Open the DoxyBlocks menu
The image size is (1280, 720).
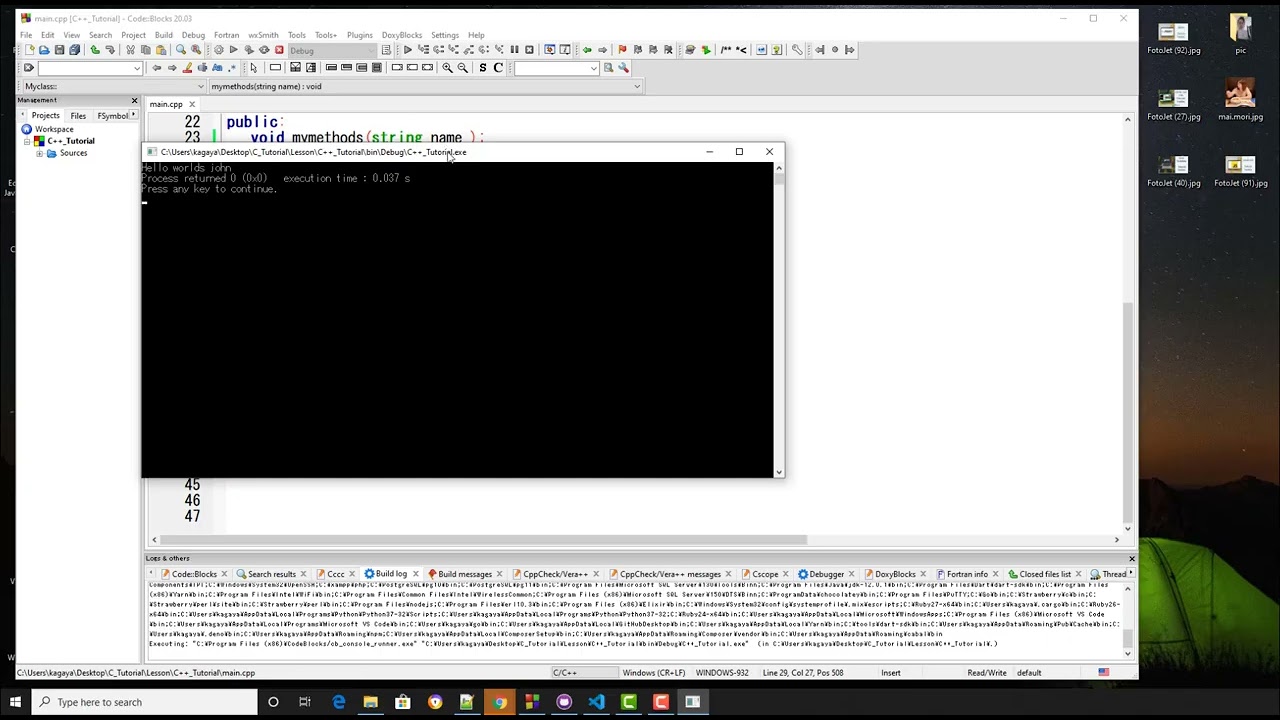click(401, 35)
